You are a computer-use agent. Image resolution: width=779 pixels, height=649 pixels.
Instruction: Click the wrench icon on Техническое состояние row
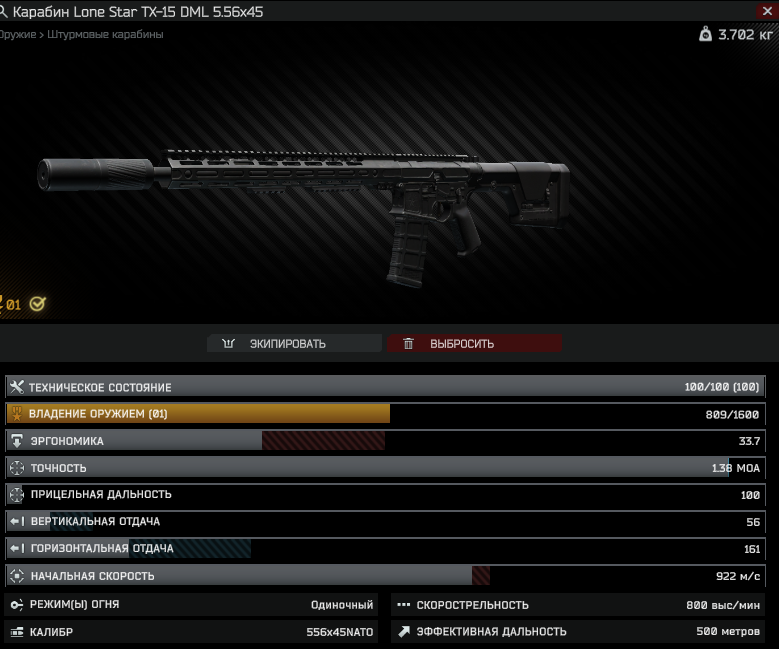[17, 387]
